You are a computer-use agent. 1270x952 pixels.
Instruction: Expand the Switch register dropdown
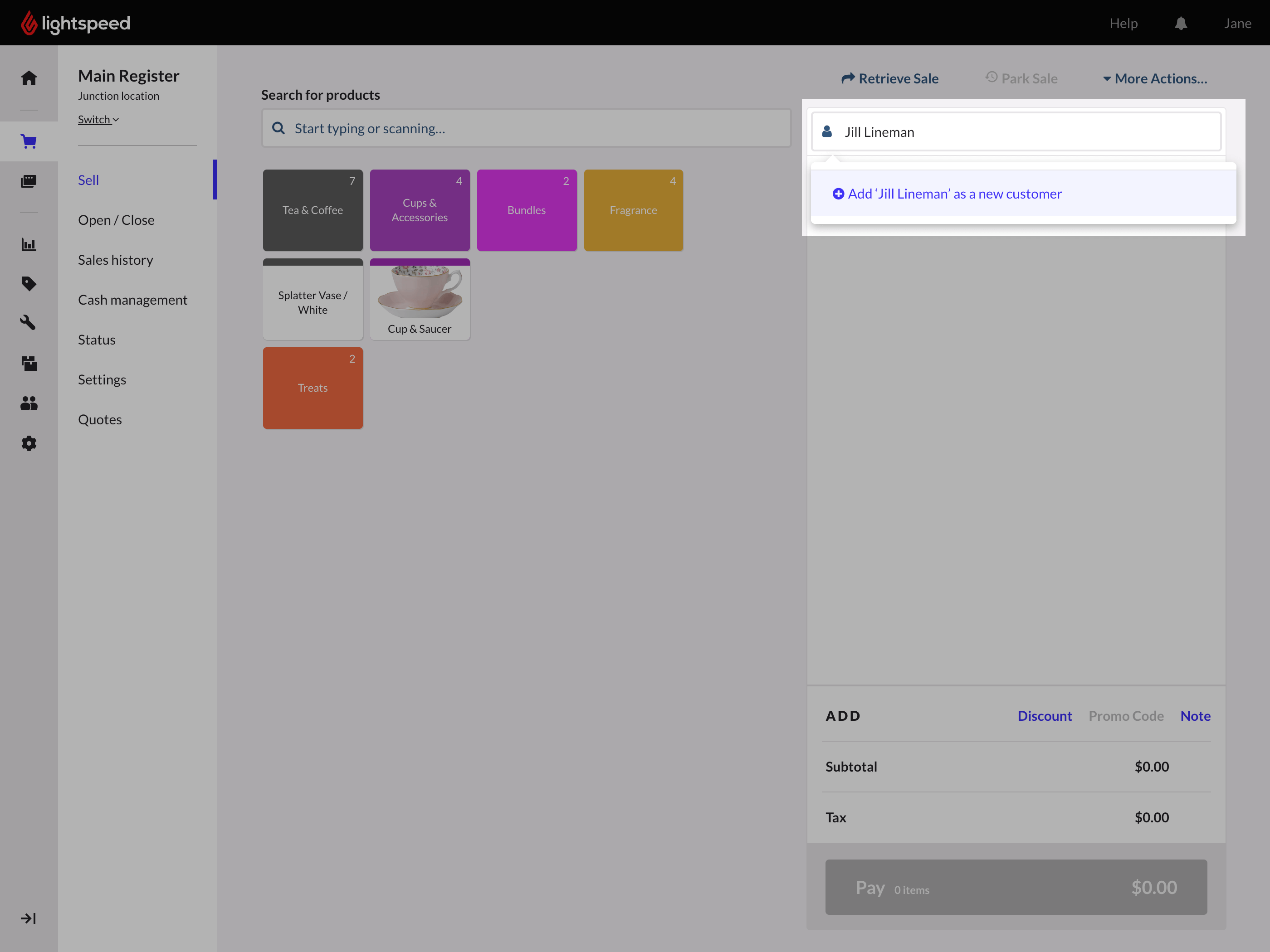98,119
